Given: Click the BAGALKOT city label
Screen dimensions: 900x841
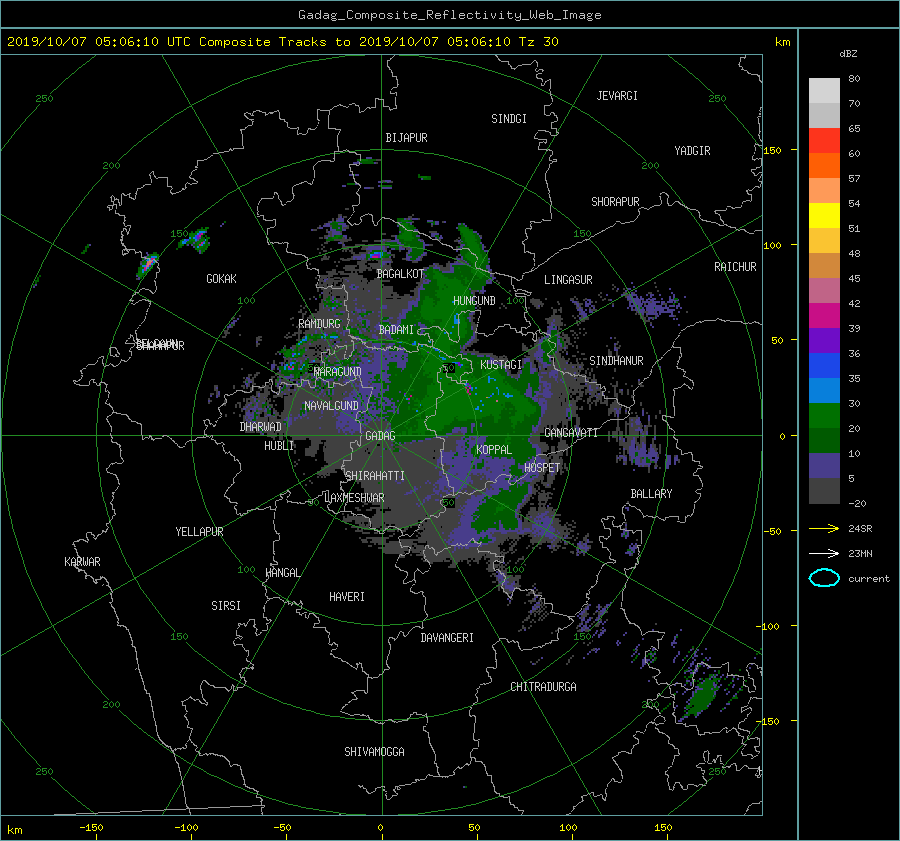Looking at the screenshot, I should 400,274.
